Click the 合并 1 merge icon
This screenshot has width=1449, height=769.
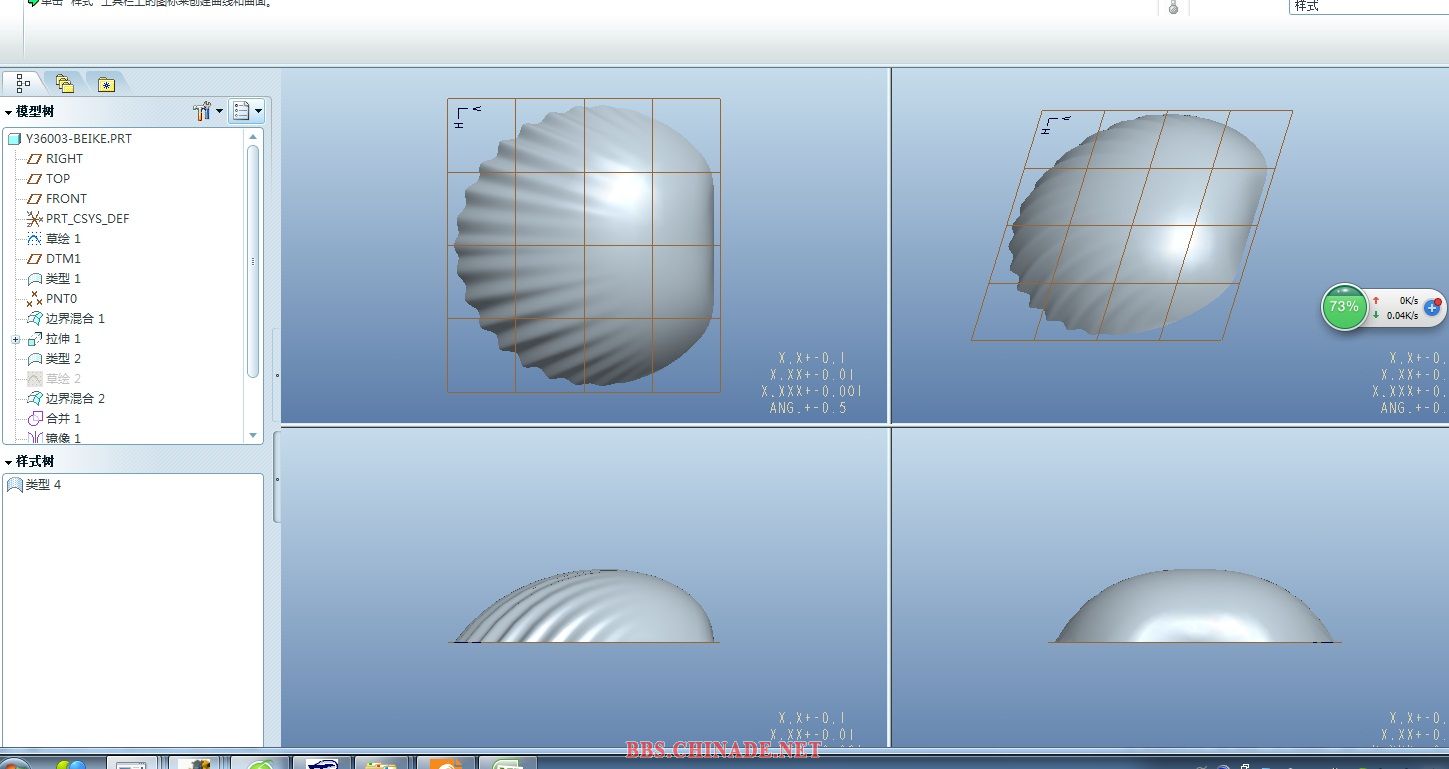(x=34, y=419)
